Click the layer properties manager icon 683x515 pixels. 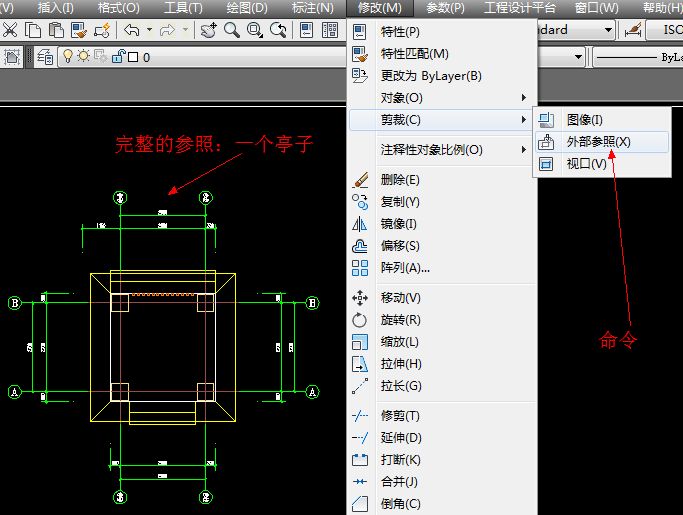[x=45, y=58]
